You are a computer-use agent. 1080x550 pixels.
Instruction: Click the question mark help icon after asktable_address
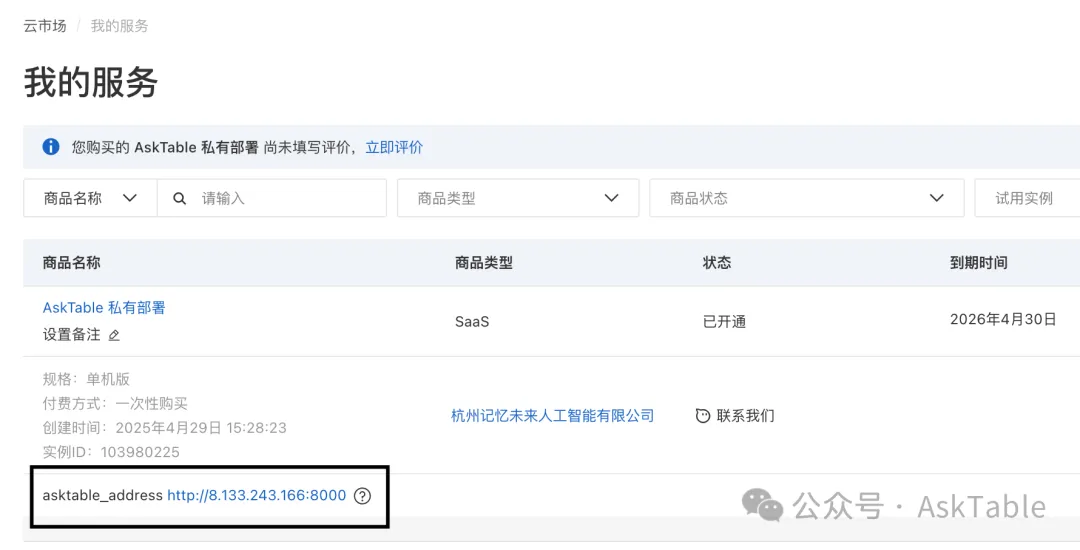[x=362, y=495]
